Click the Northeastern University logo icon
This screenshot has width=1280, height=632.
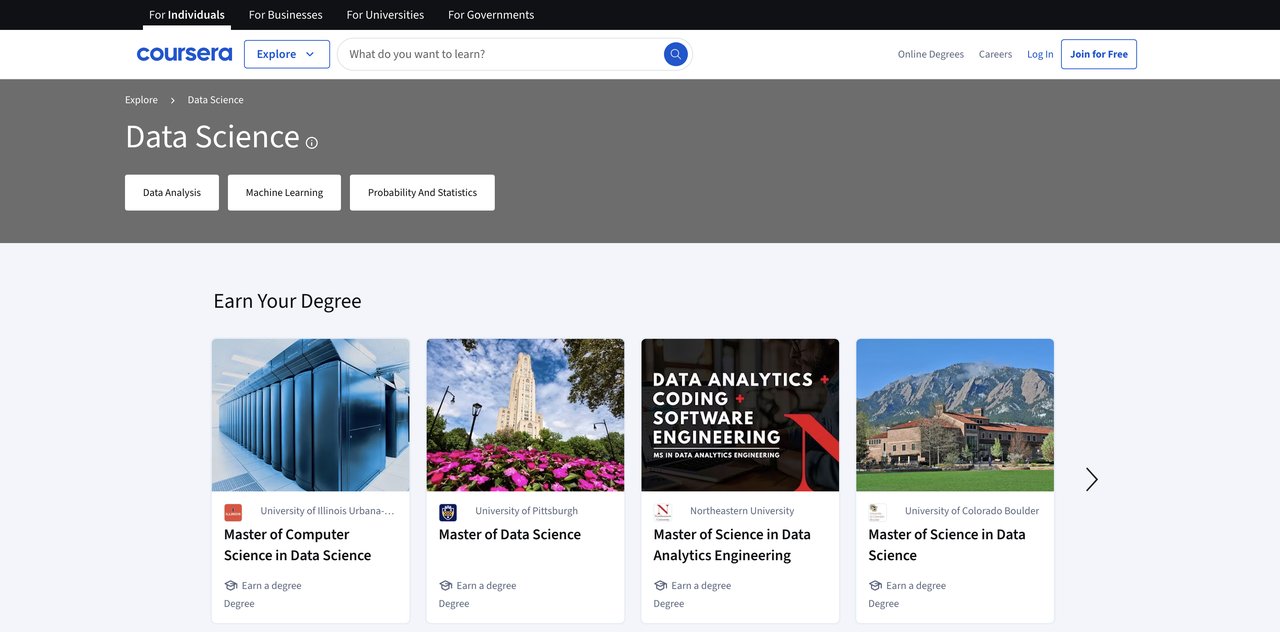tap(663, 512)
